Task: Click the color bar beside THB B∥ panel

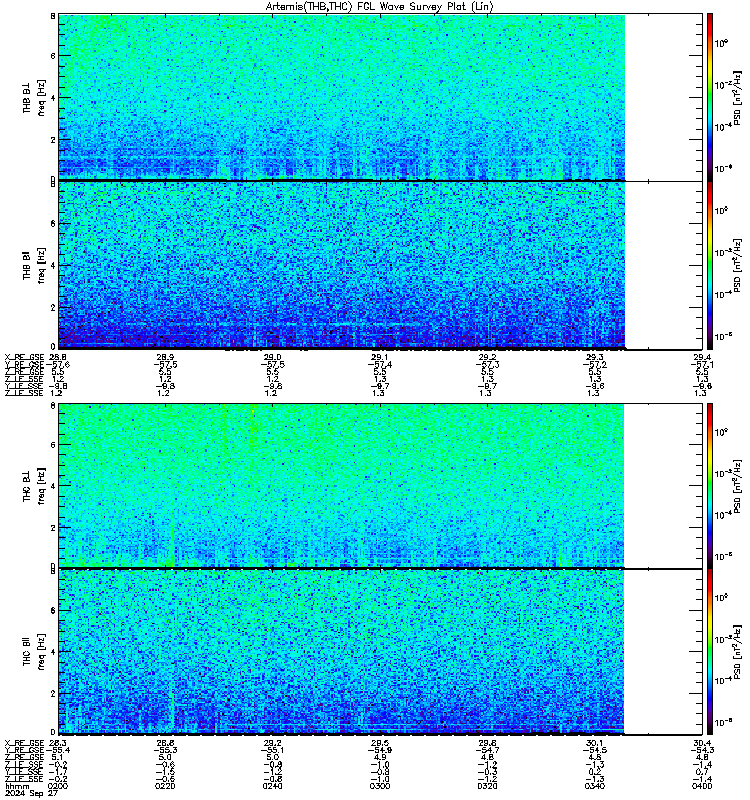Action: click(x=710, y=265)
